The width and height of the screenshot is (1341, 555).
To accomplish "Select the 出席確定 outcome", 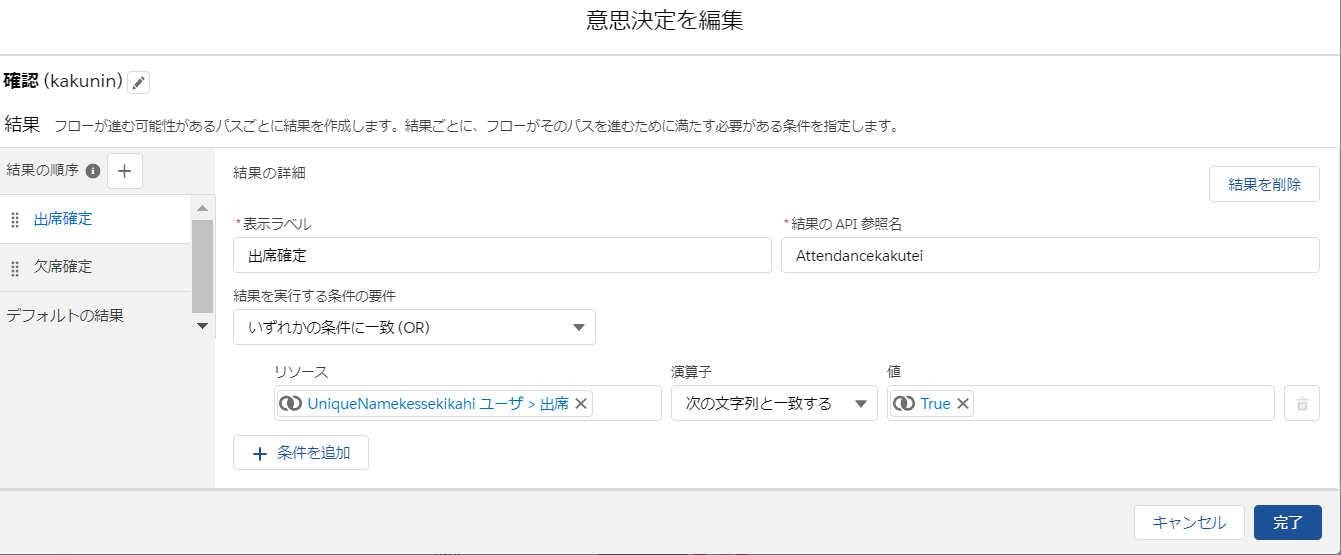I will point(95,219).
